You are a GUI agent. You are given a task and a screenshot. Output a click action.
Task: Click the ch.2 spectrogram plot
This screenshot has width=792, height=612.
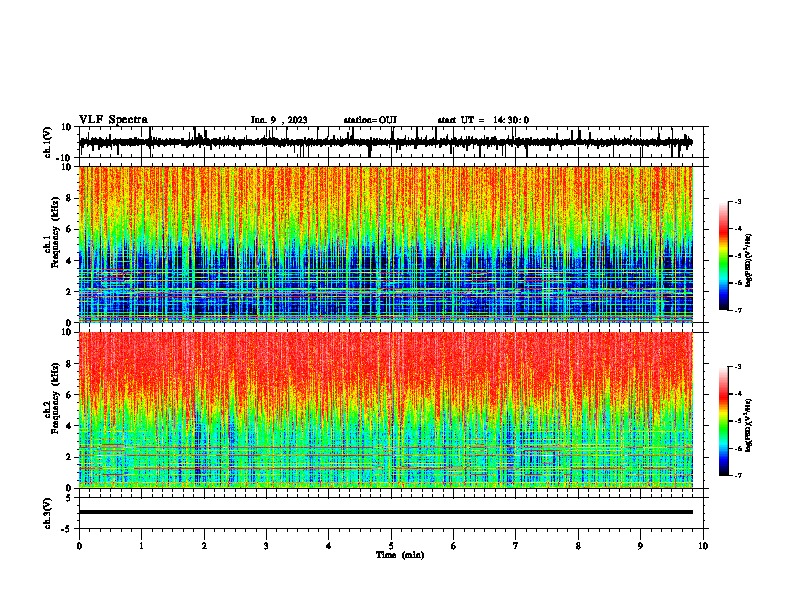(x=386, y=410)
